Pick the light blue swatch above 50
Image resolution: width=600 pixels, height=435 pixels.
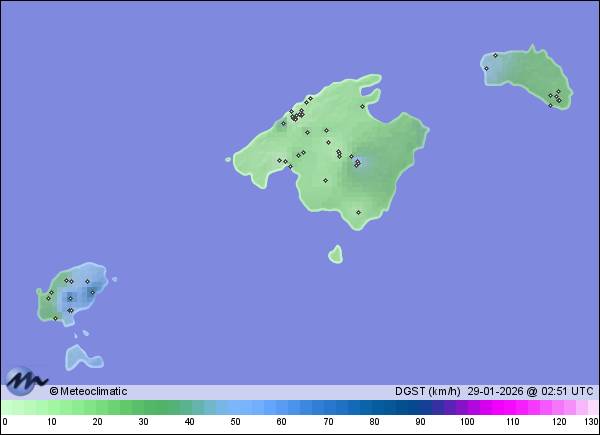tap(236, 408)
